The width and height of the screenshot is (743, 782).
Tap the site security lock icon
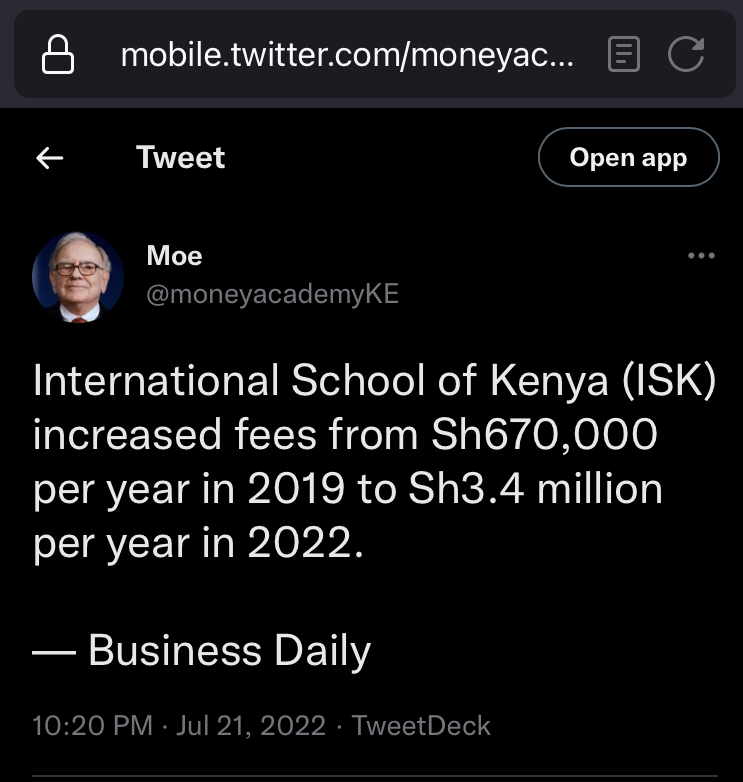click(x=58, y=55)
